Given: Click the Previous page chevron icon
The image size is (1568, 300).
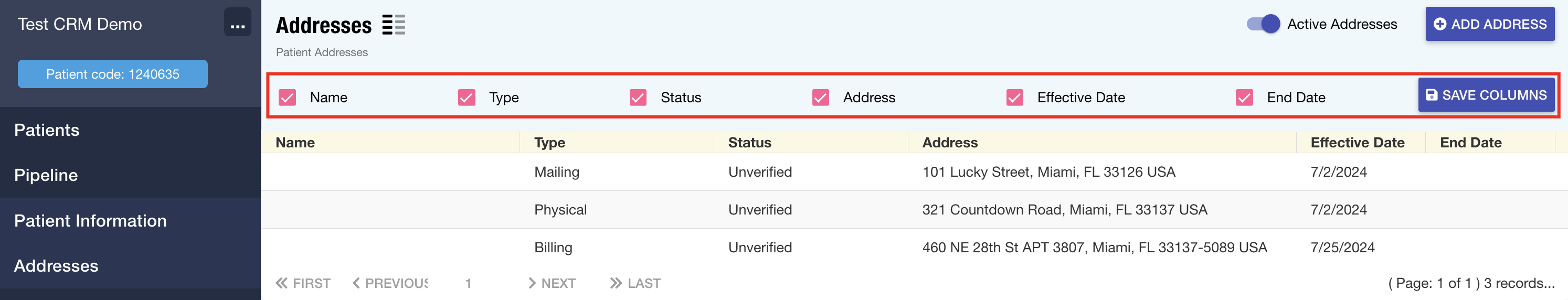Looking at the screenshot, I should click(356, 283).
